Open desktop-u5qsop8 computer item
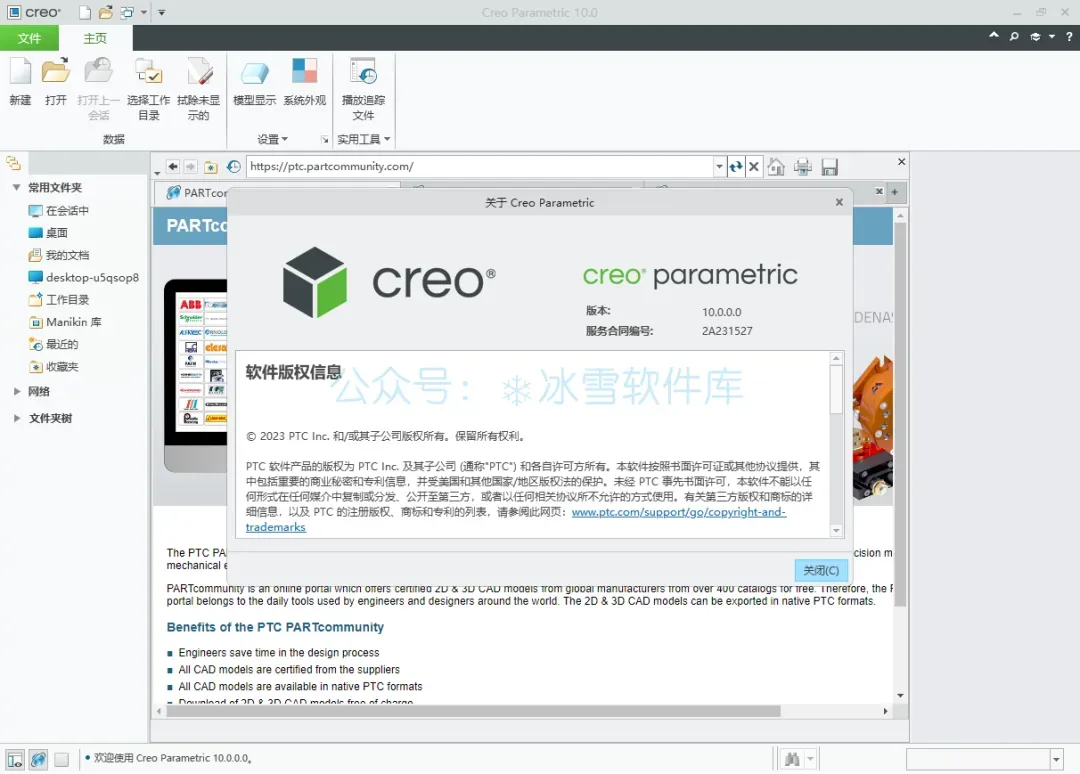The image size is (1080, 774). (x=83, y=278)
